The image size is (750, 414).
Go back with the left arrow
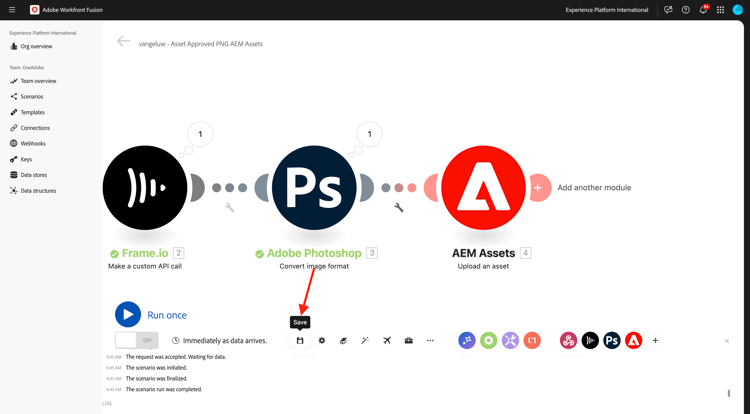(x=123, y=42)
